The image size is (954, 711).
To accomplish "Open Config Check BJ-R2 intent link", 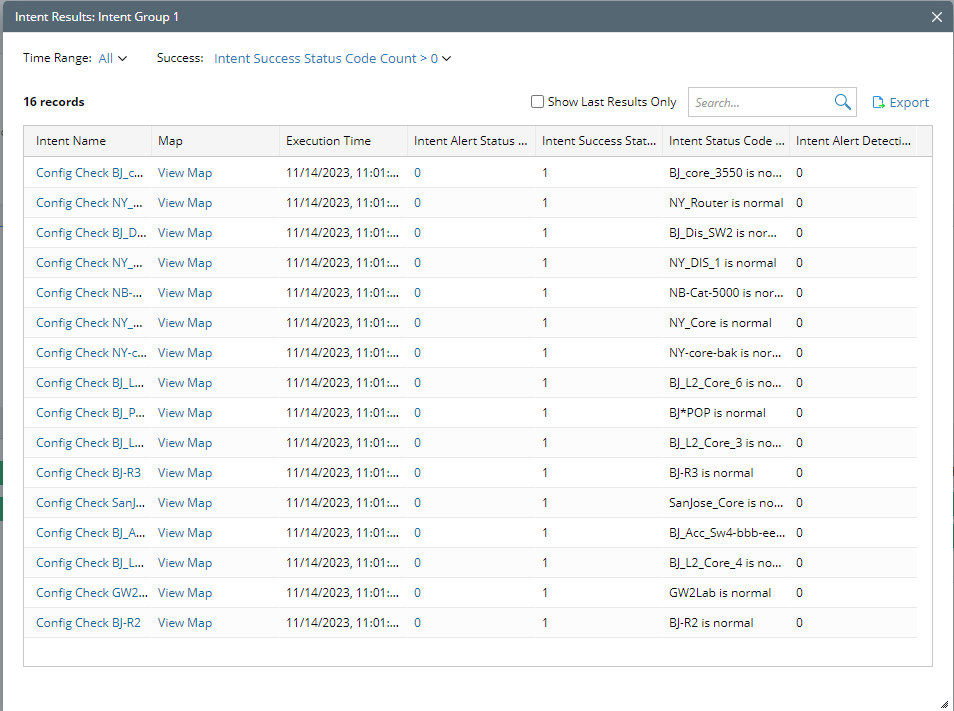I will click(88, 623).
